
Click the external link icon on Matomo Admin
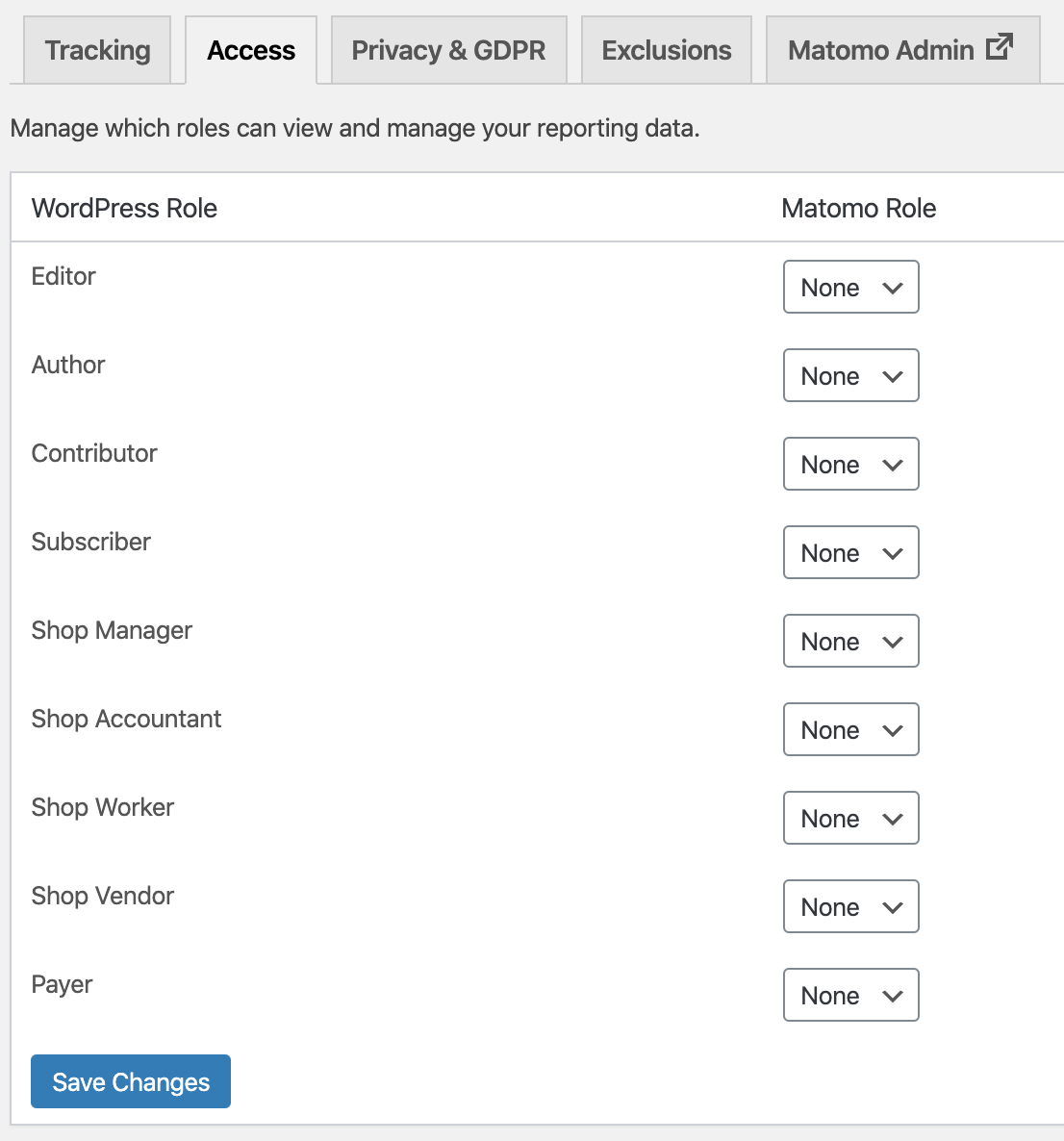[x=1000, y=46]
